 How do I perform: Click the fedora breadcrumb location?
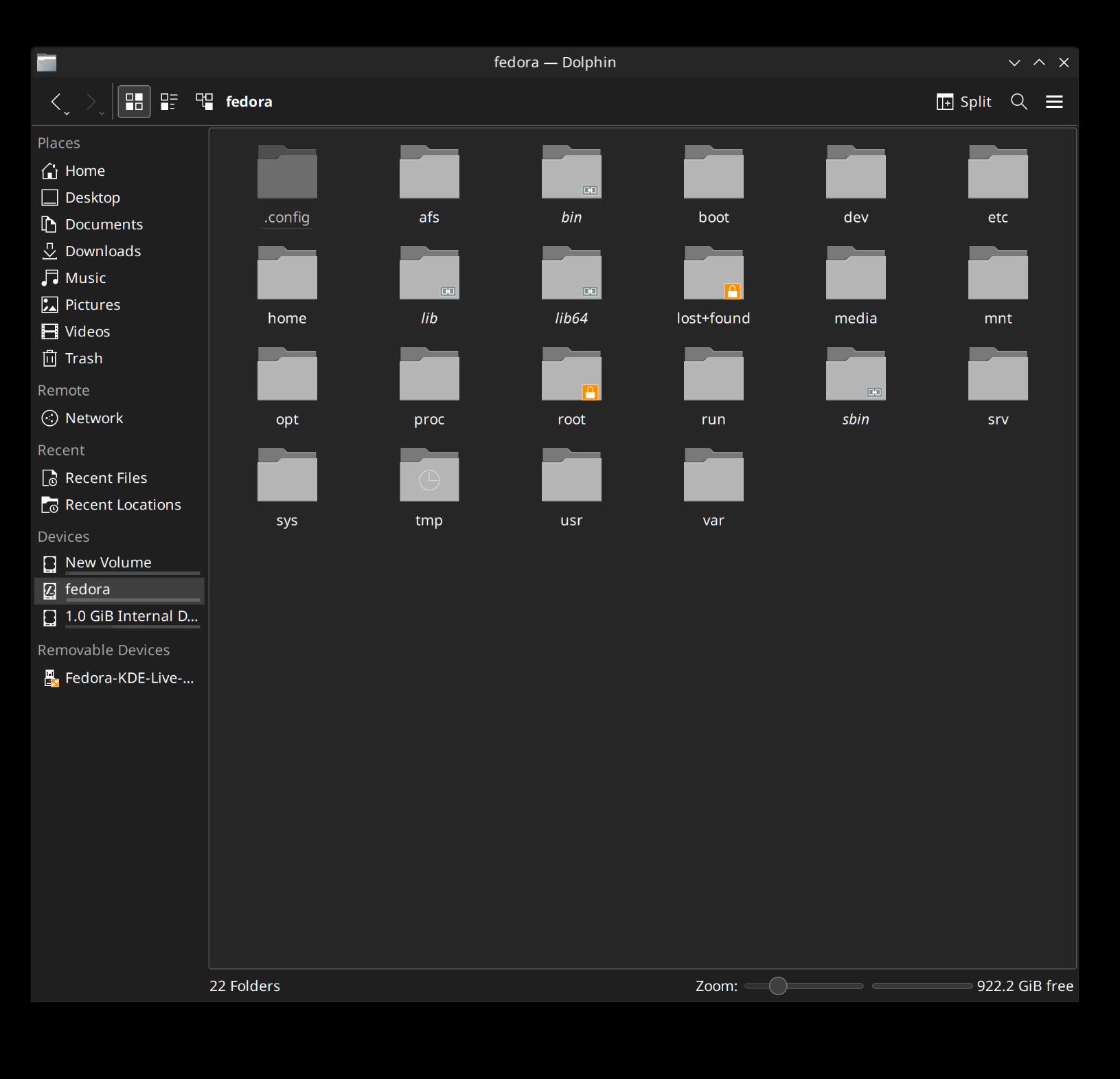coord(249,102)
